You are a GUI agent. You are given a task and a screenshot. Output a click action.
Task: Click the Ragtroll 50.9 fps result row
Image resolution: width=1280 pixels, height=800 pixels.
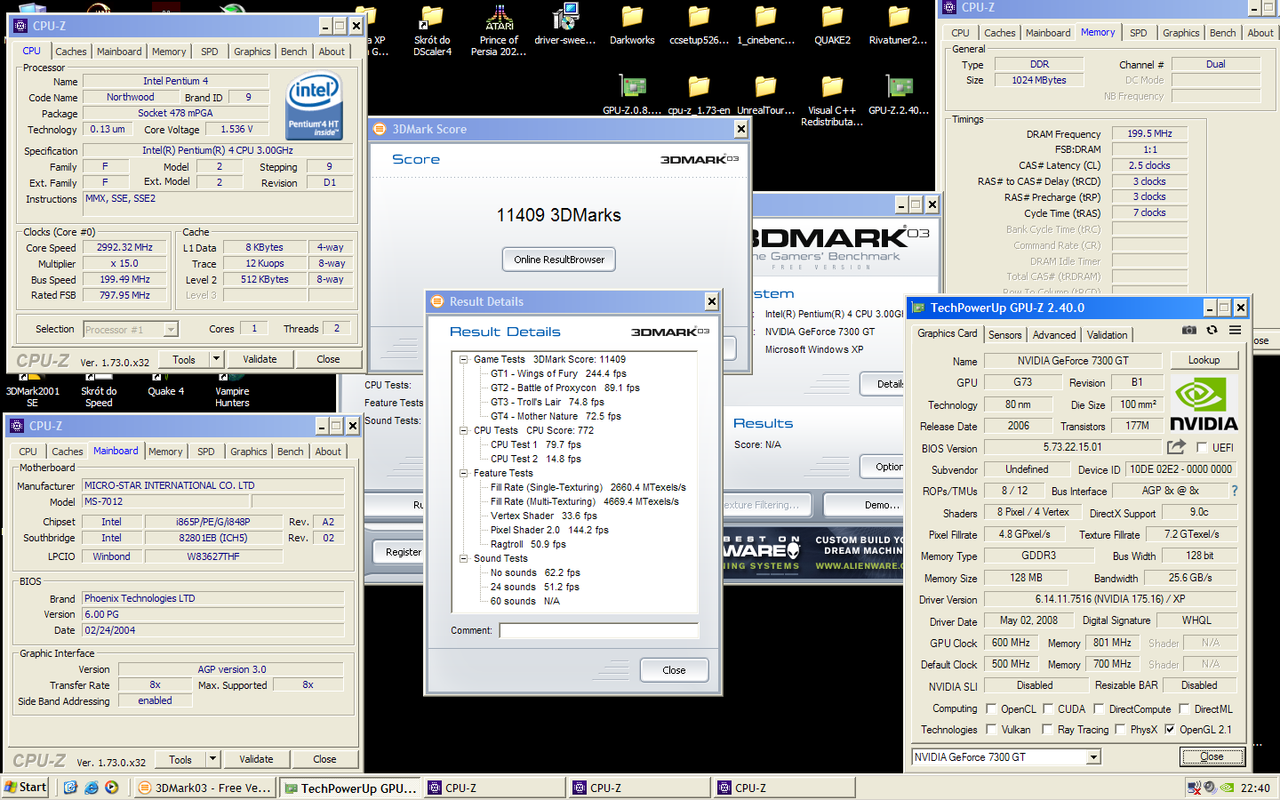(528, 544)
